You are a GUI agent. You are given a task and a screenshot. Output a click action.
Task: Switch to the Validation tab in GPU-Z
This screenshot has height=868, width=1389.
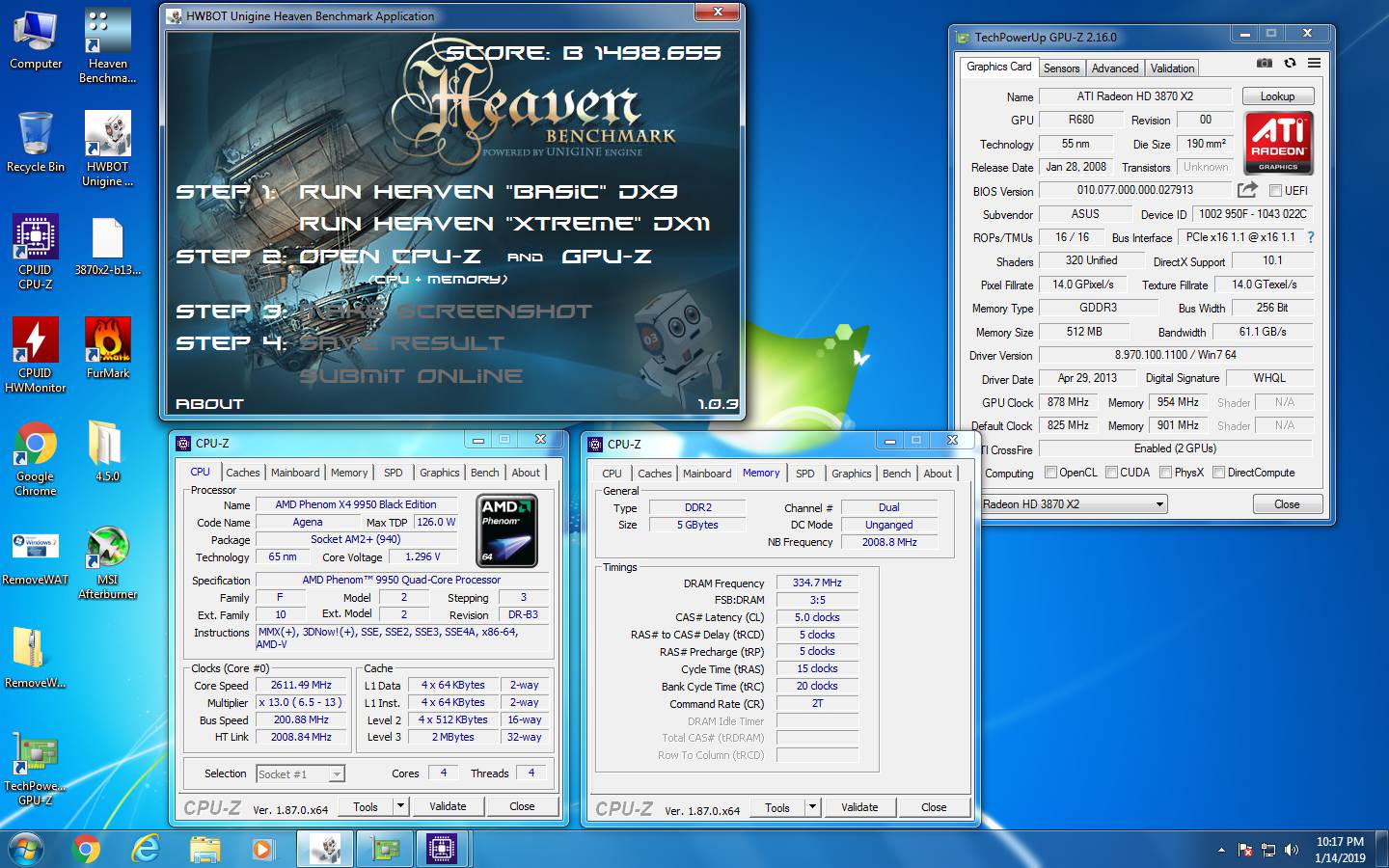click(1172, 68)
